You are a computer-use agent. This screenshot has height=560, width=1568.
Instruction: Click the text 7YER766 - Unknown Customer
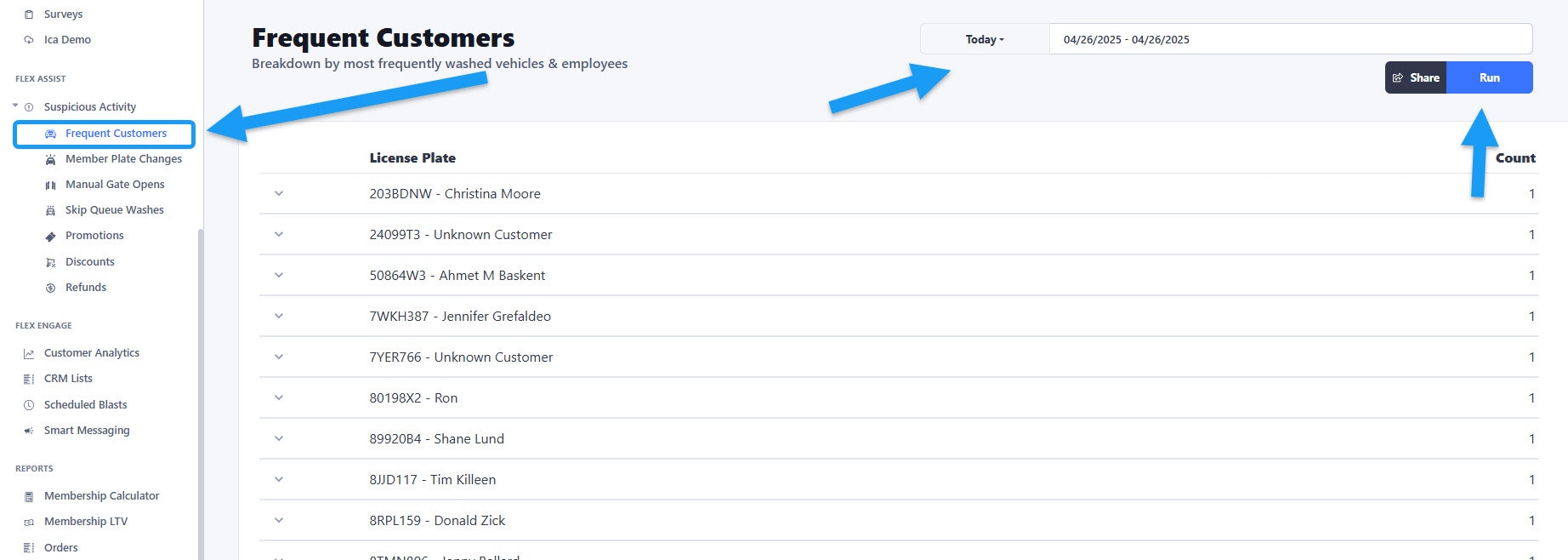[461, 357]
